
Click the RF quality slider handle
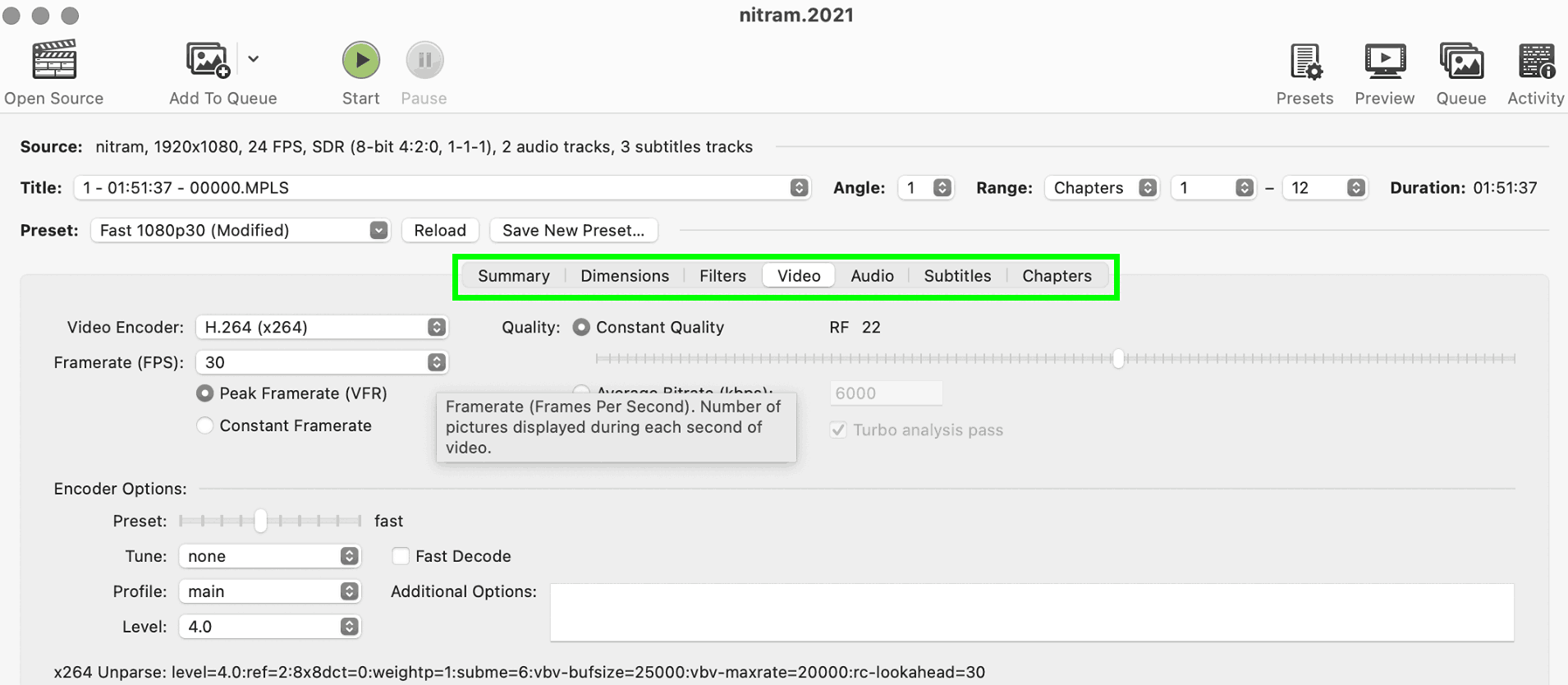(1118, 358)
